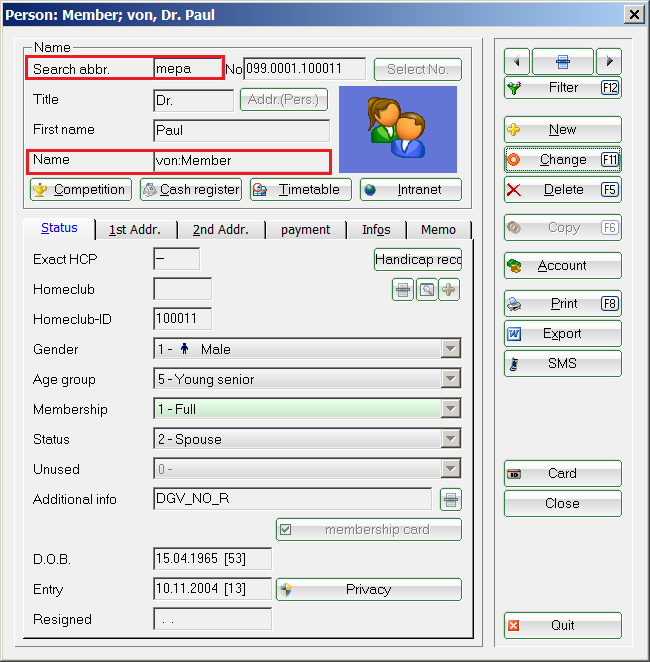
Task: Click the Addr.(Pers.) button
Action: (284, 100)
